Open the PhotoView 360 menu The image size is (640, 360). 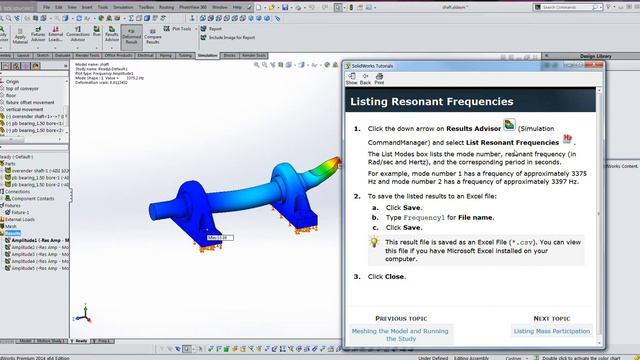point(193,7)
